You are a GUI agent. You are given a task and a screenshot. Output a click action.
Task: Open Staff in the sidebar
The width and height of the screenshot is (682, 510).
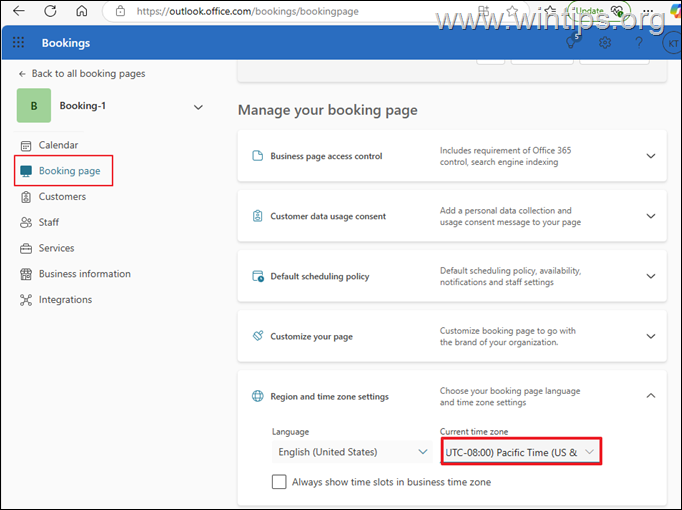(x=49, y=222)
